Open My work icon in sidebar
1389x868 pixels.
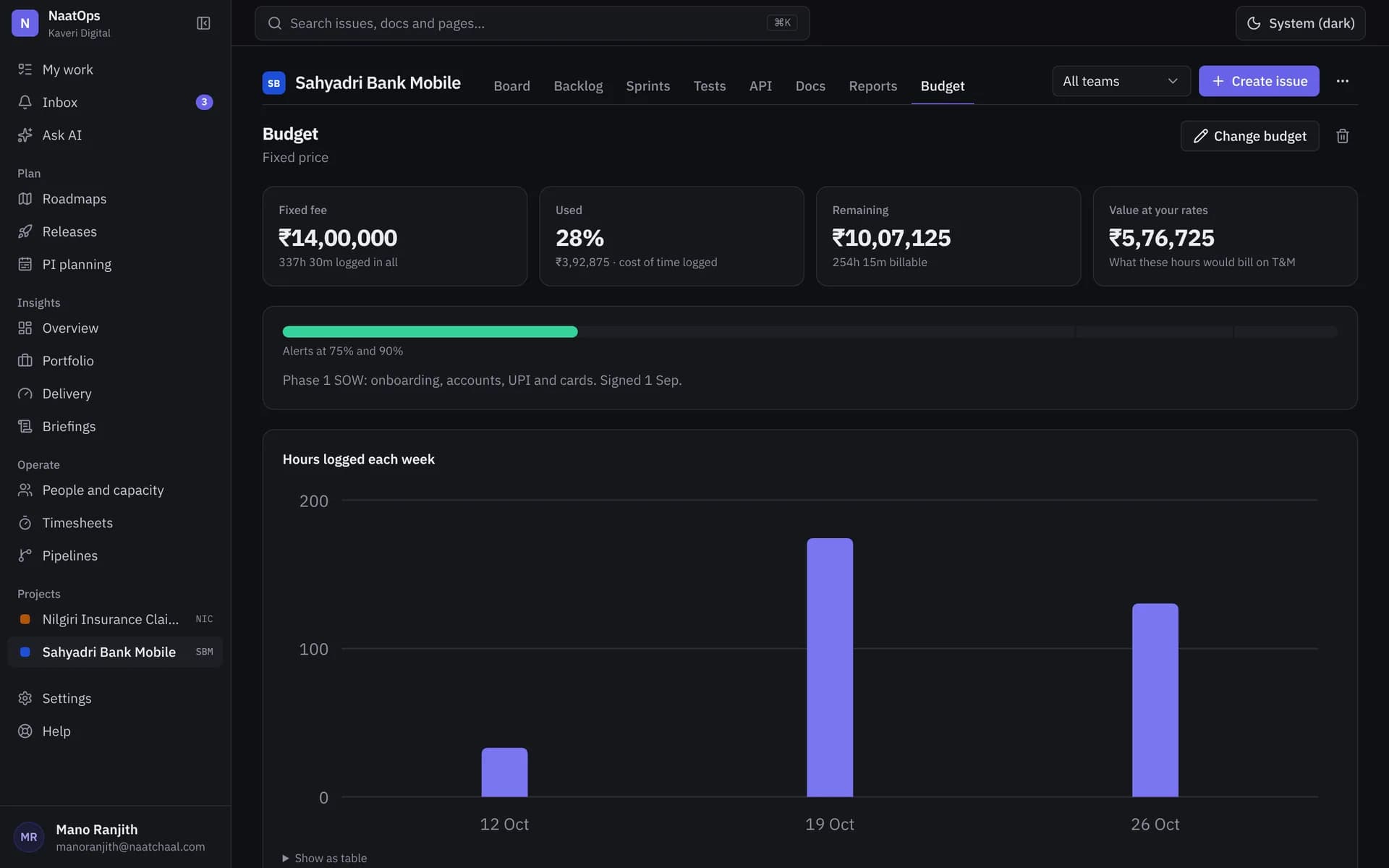click(25, 69)
